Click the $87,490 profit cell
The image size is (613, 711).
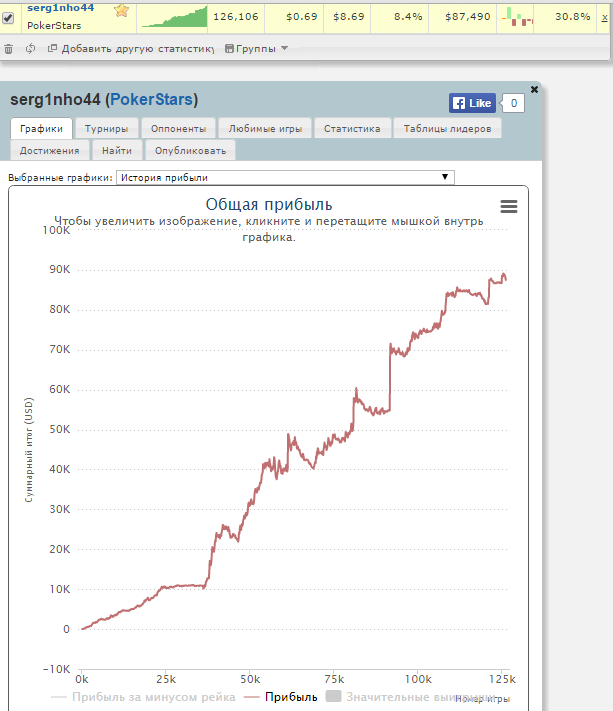[467, 17]
